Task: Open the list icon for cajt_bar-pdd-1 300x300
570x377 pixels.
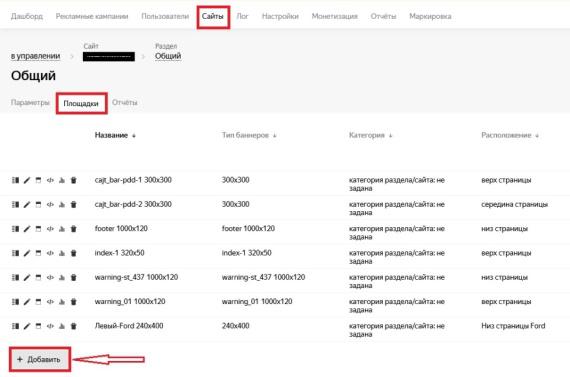Action: 15,180
